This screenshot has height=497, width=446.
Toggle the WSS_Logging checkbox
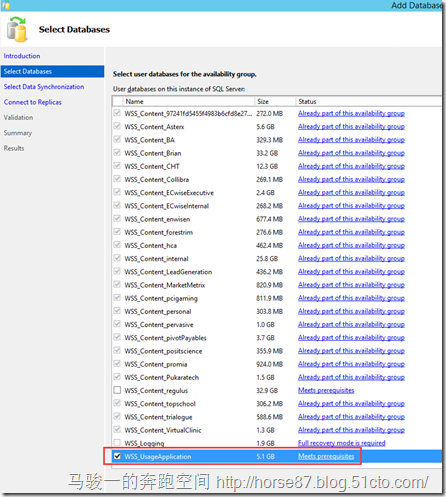pos(117,443)
